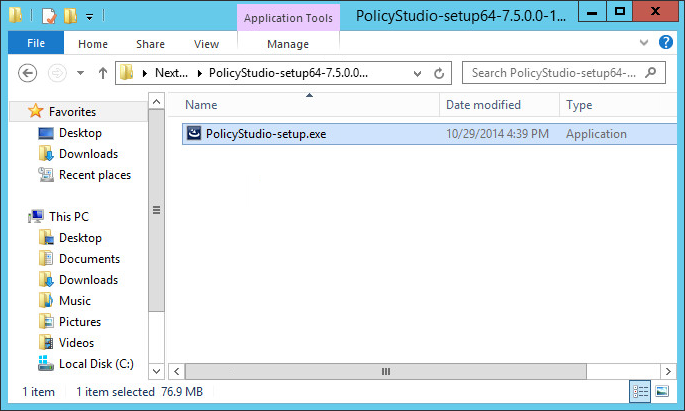This screenshot has width=685, height=411.
Task: Open Desktop under Favorites
Action: [80, 133]
